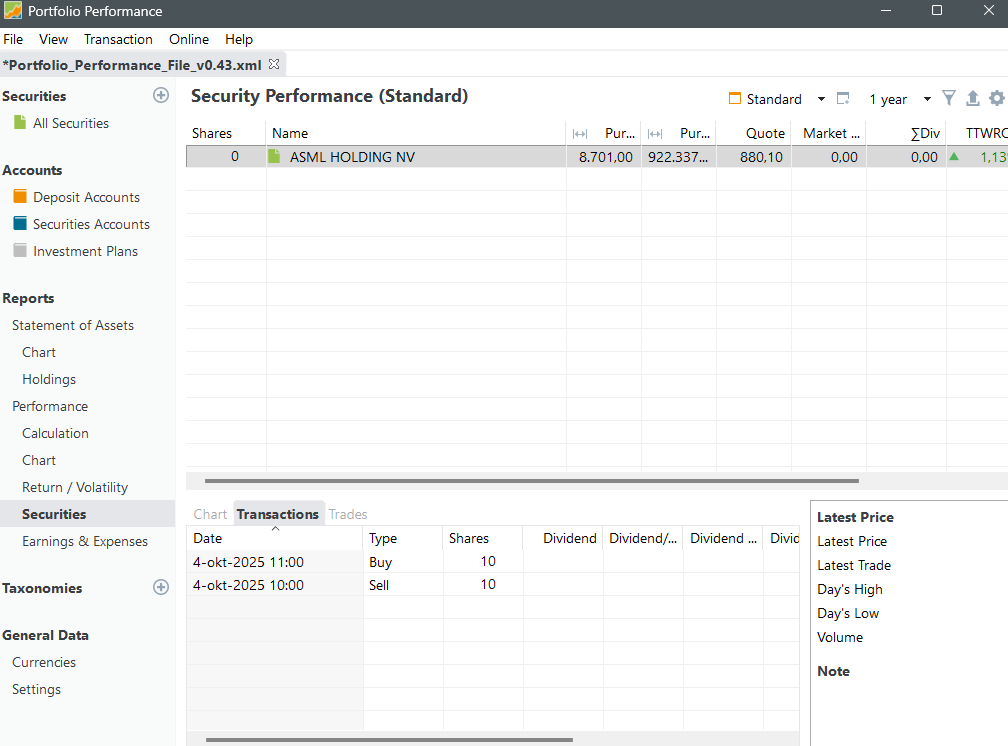Select the ASML HOLDING NV row
The image size is (1008, 746).
click(352, 157)
